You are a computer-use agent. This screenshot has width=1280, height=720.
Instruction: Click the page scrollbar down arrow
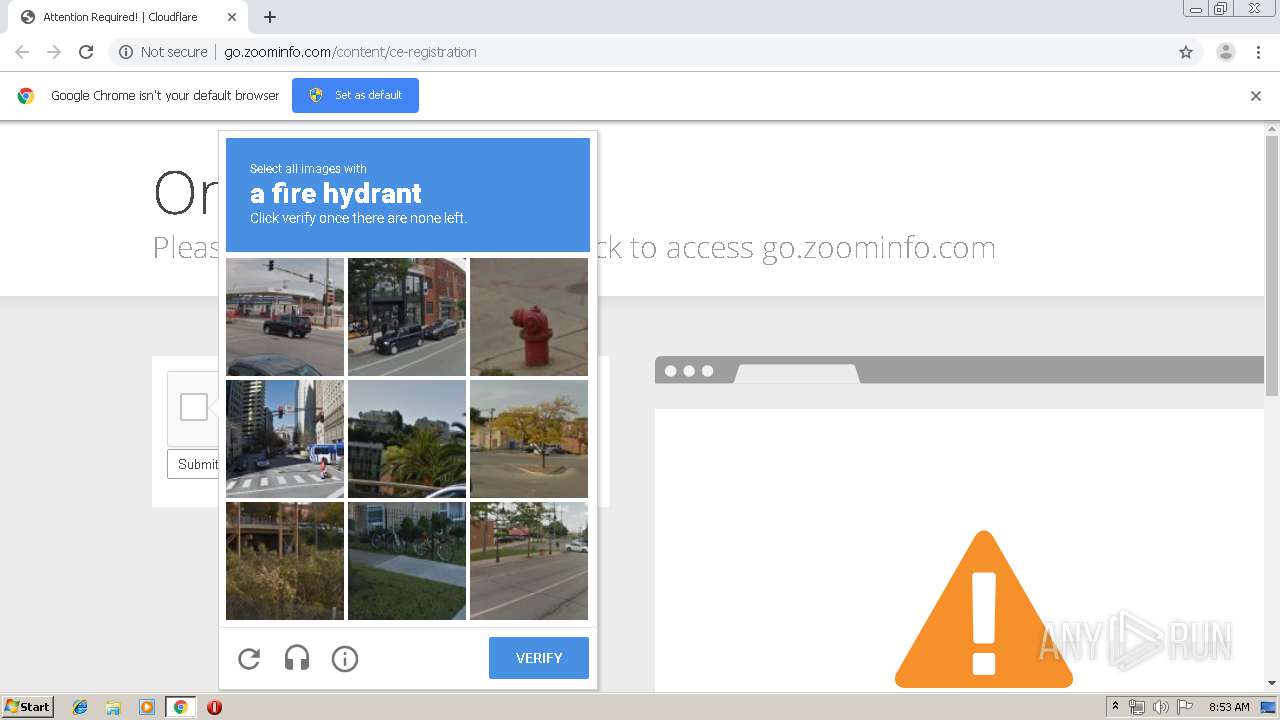tap(1272, 683)
